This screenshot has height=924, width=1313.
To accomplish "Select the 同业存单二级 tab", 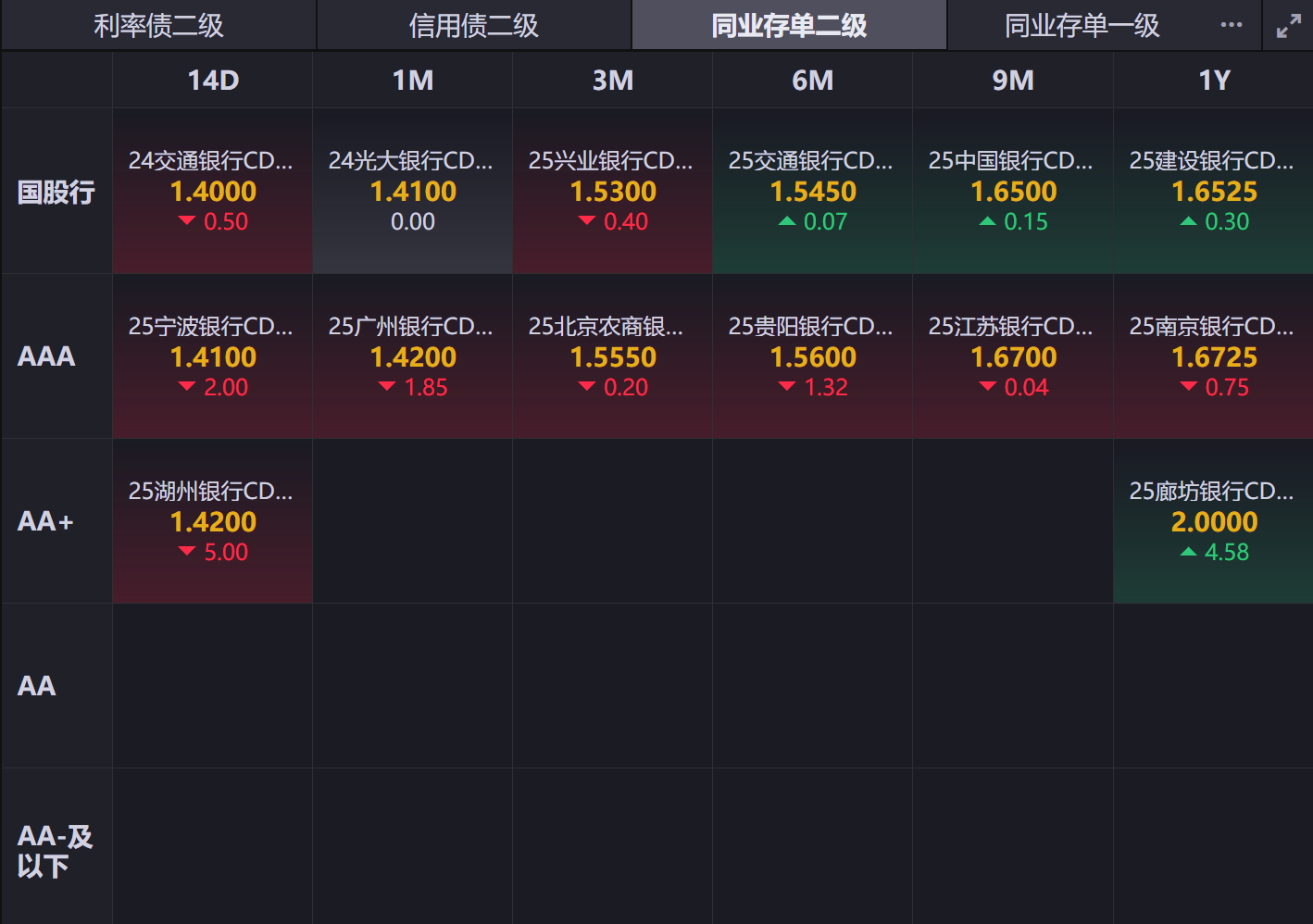I will pos(789,25).
